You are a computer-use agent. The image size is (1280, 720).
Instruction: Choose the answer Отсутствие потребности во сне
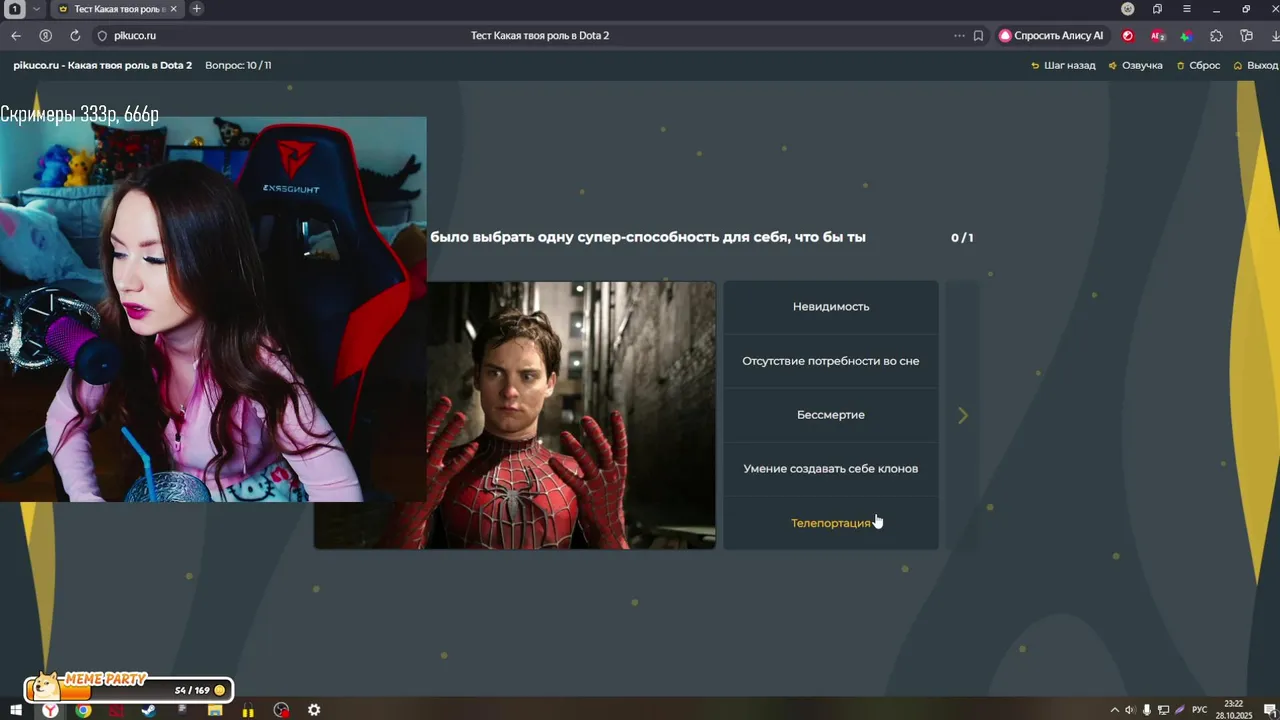(831, 361)
